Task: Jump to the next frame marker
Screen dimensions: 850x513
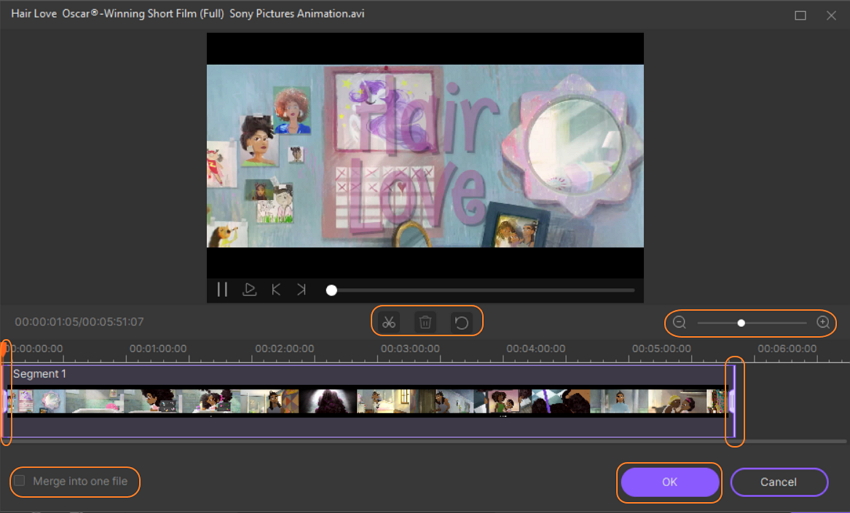Action: click(x=301, y=290)
